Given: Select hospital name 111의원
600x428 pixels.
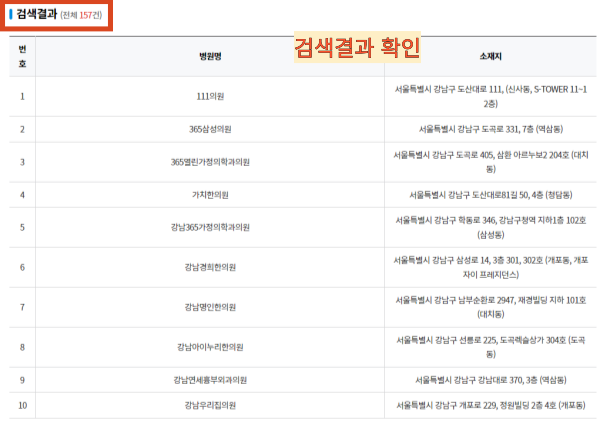Looking at the screenshot, I should [x=210, y=96].
